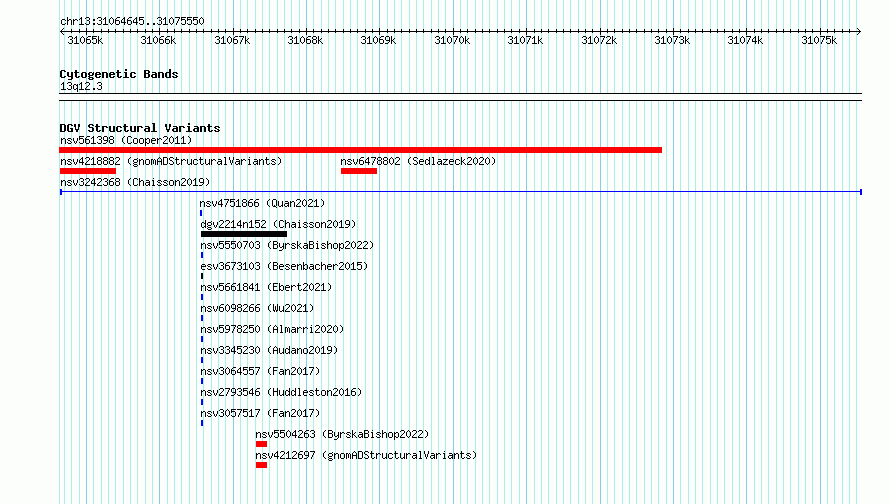
Task: Open dgv2214n152 (Chaisson2019) variant label
Action: (278, 224)
